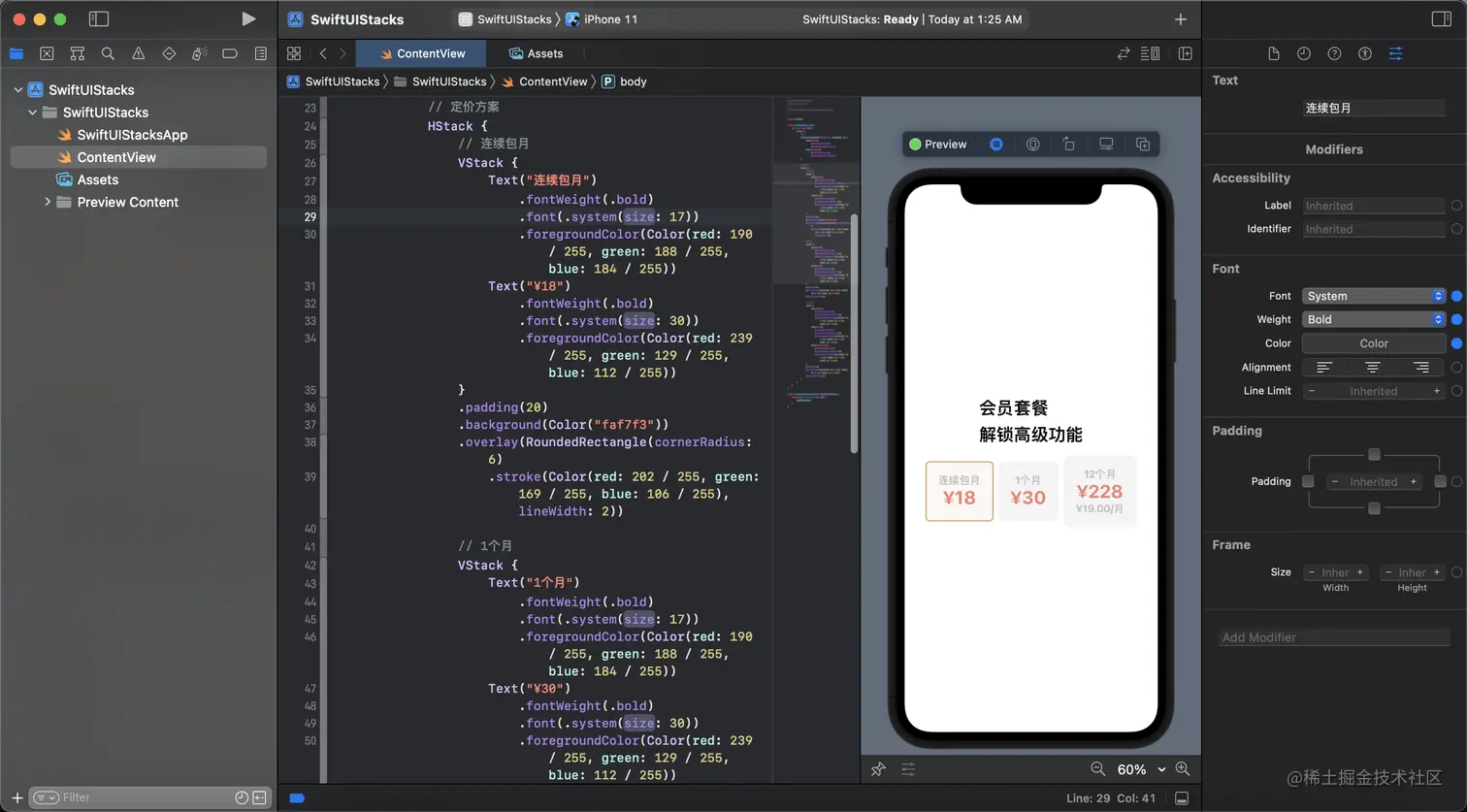Click the live Preview button
This screenshot has height=812, width=1467.
937,144
